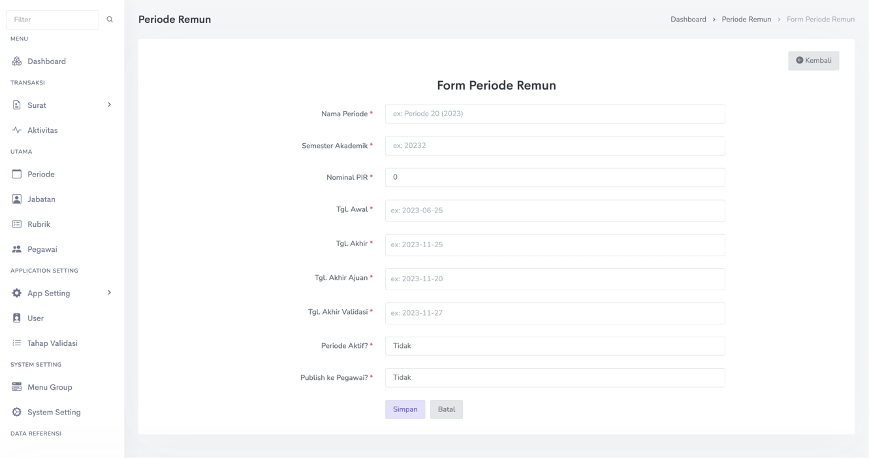870x460 pixels.
Task: Click the App Setting gear icon
Action: (x=16, y=293)
